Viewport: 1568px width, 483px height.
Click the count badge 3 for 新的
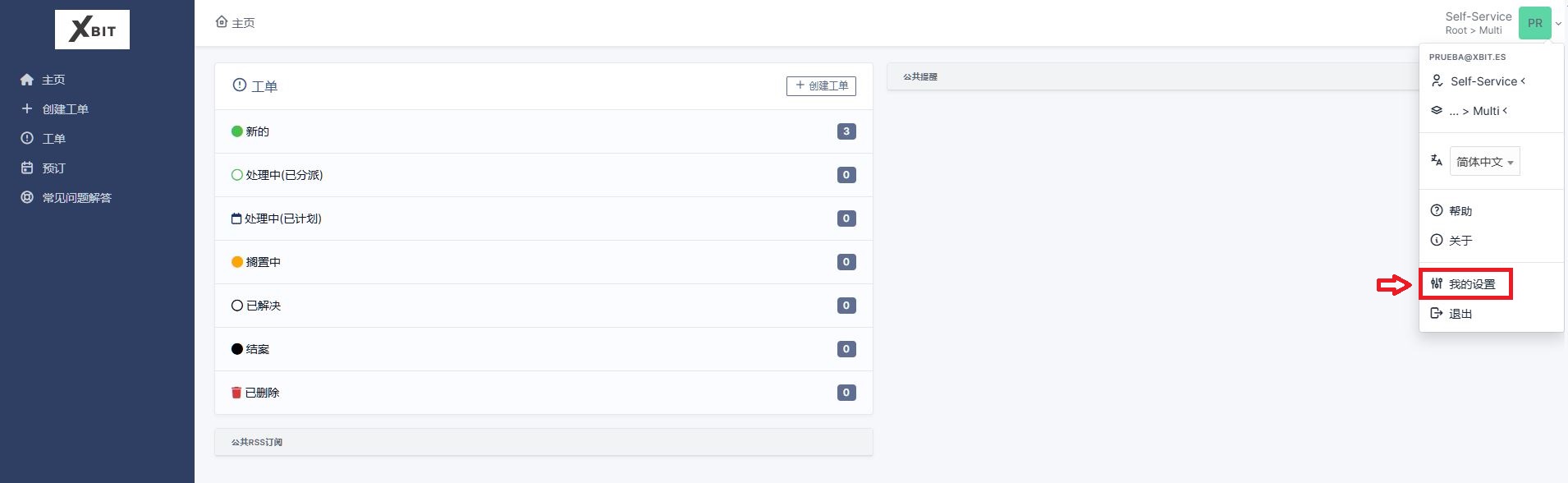pos(846,131)
